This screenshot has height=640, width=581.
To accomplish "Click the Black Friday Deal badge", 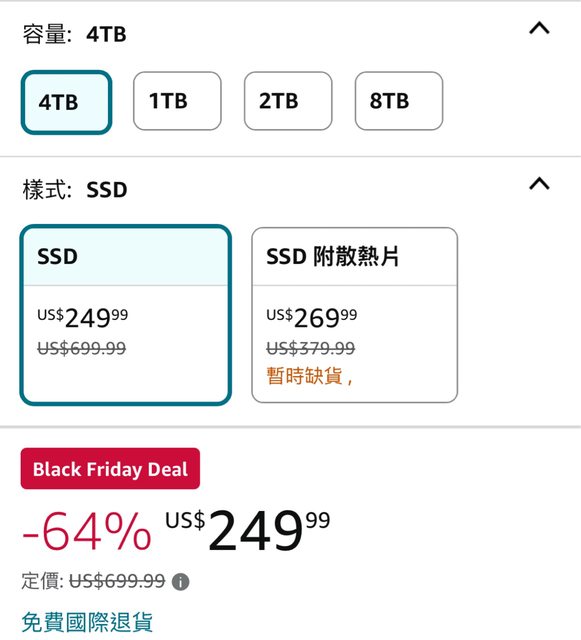I will point(110,469).
